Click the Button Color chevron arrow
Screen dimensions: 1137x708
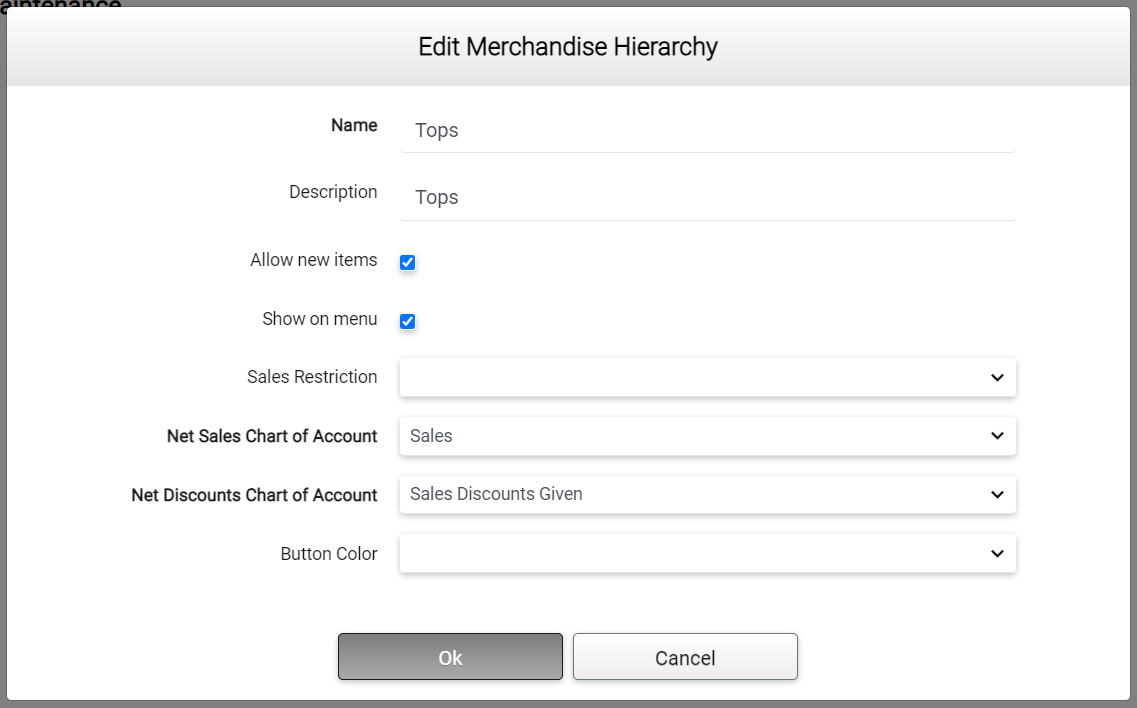[996, 554]
